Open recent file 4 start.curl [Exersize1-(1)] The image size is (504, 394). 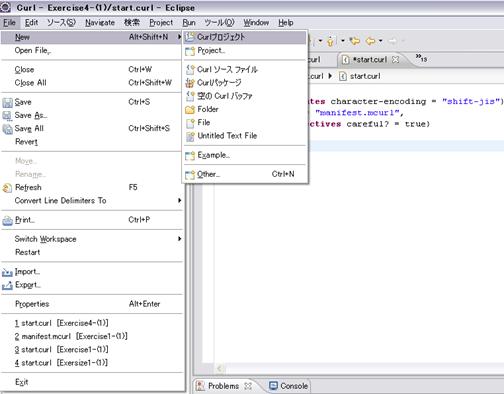92,363
